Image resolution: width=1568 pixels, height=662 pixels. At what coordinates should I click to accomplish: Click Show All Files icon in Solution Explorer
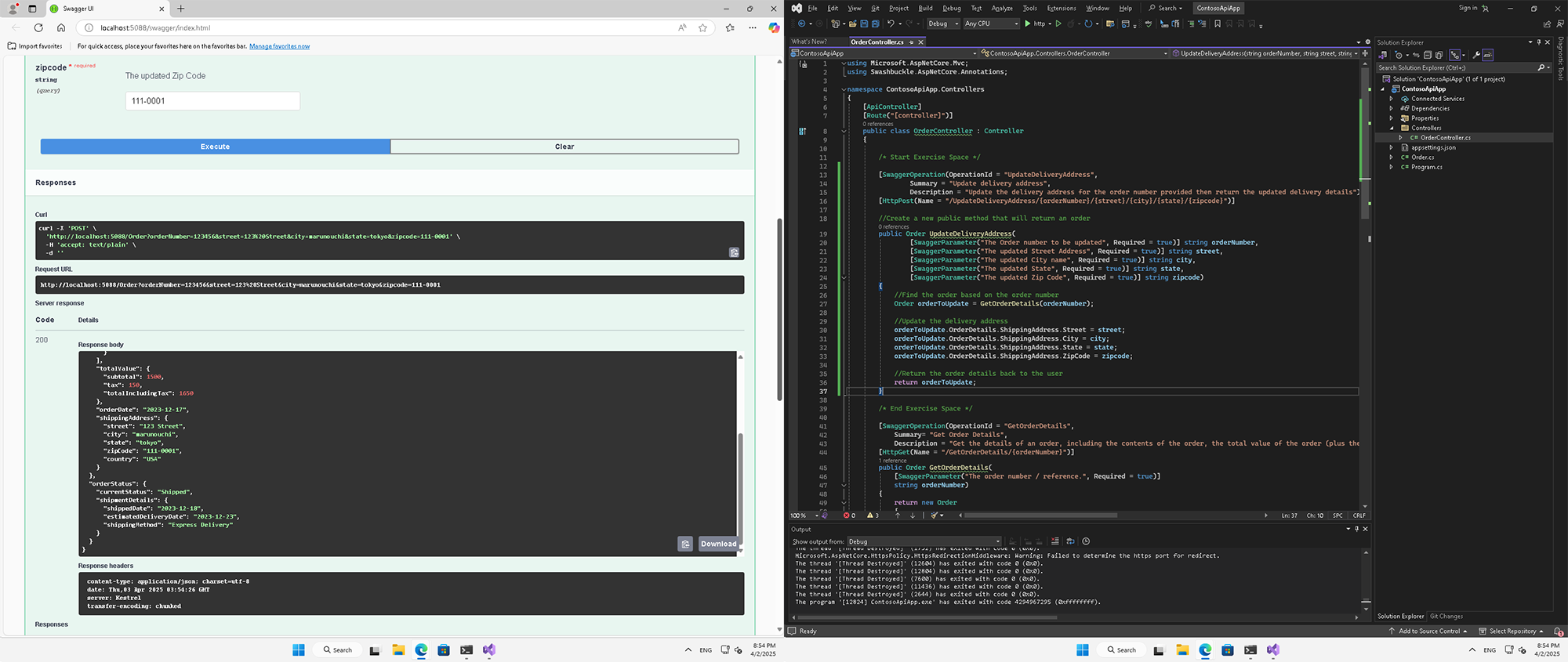(x=1439, y=55)
